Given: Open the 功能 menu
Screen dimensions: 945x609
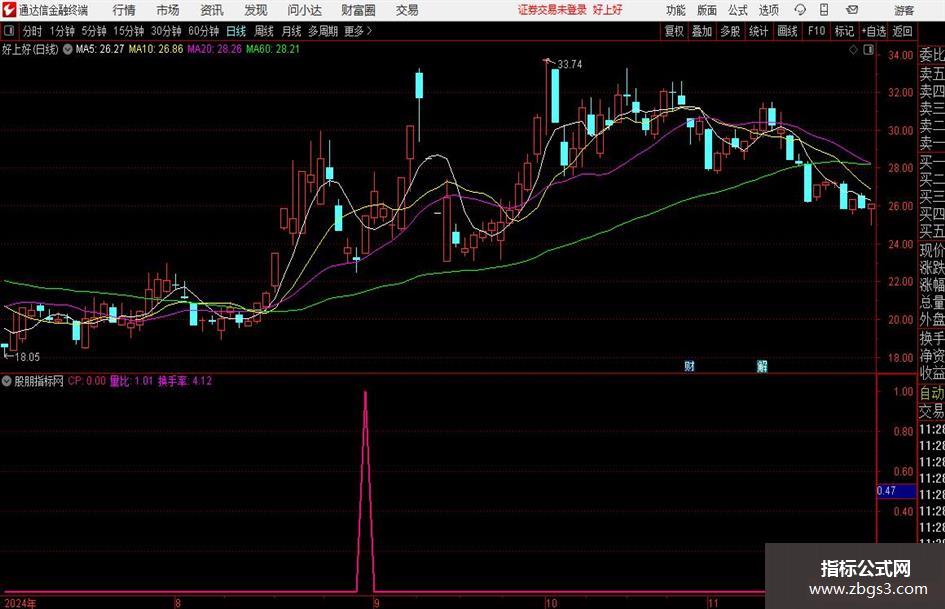Looking at the screenshot, I should coord(676,10).
